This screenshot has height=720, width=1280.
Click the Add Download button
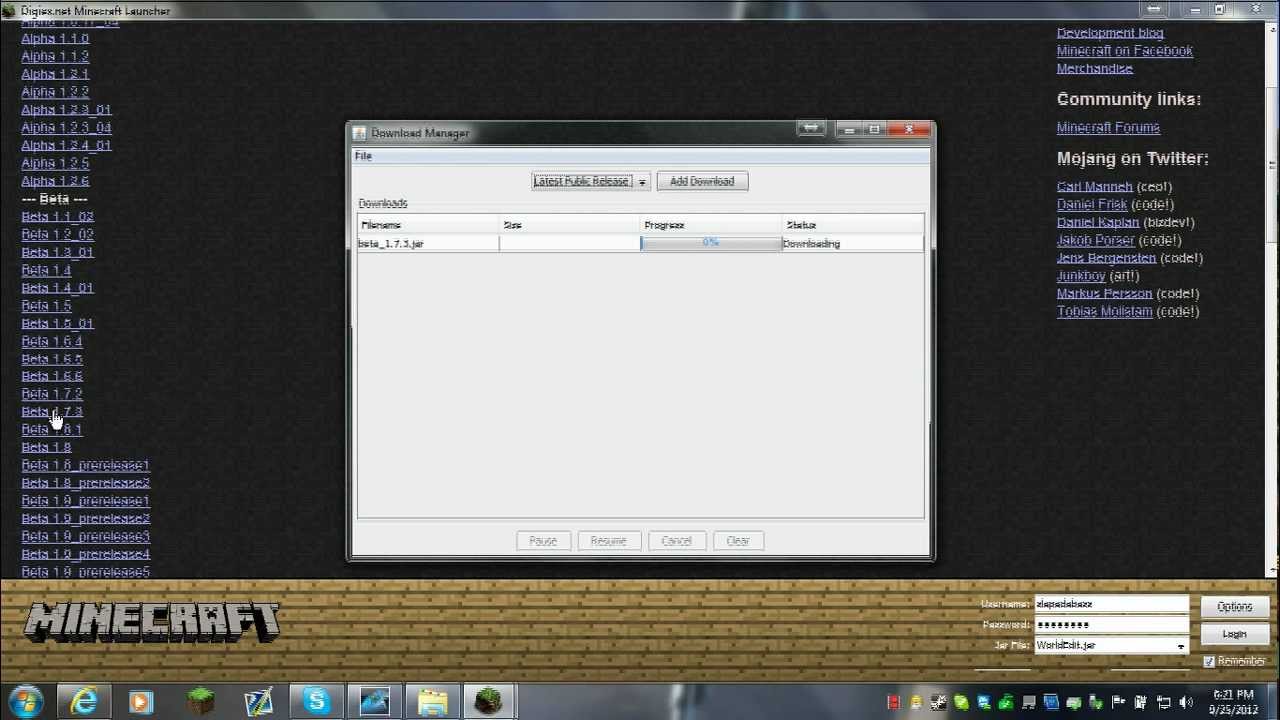click(702, 181)
